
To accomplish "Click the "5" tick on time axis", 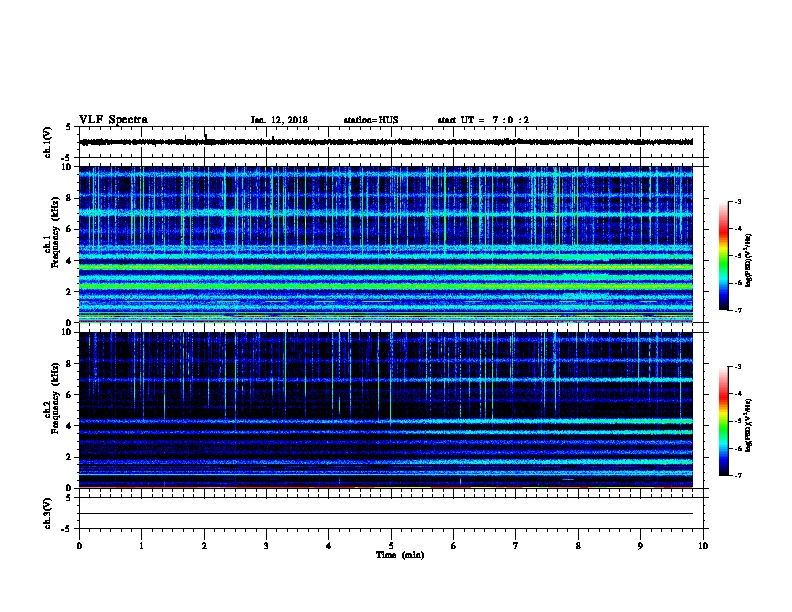I will coord(391,546).
